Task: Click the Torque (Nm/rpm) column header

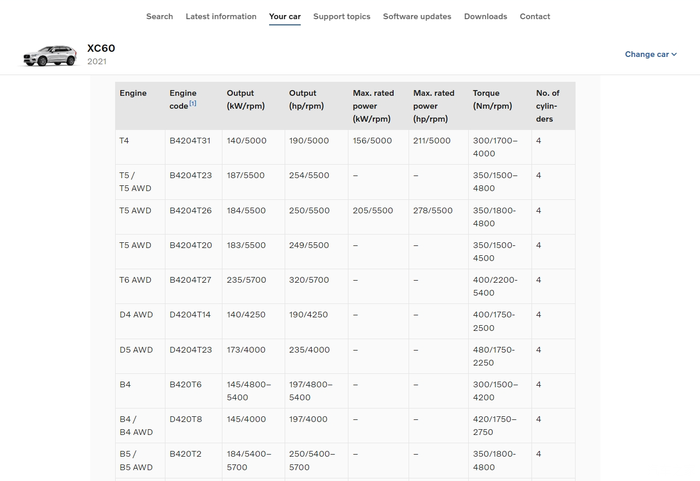Action: tap(492, 99)
